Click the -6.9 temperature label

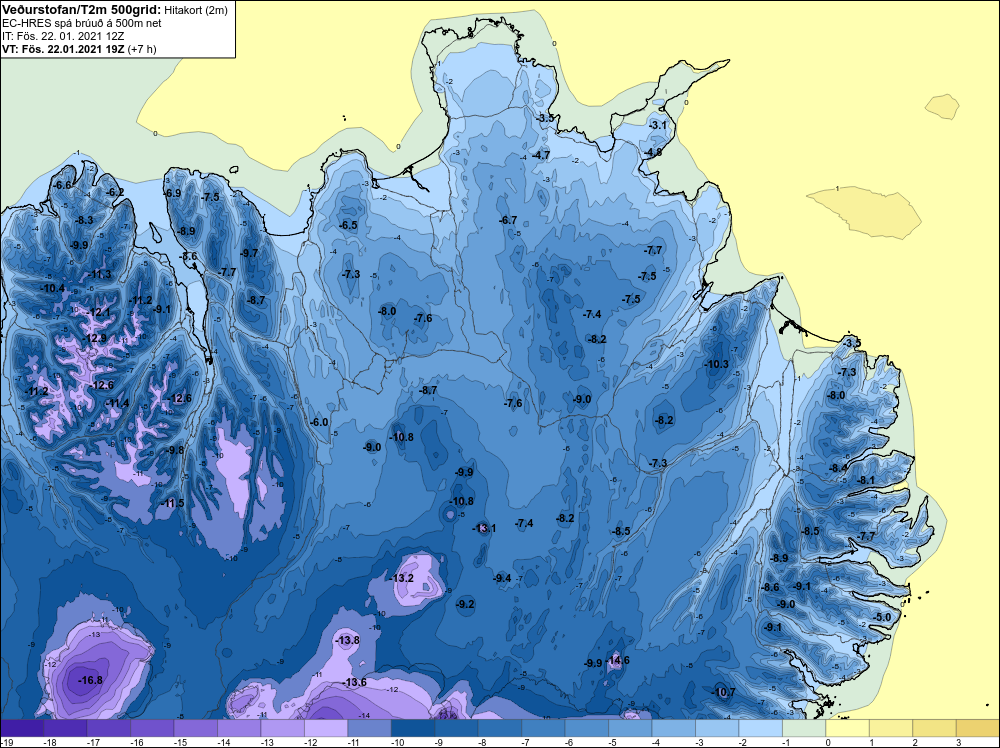coord(172,193)
